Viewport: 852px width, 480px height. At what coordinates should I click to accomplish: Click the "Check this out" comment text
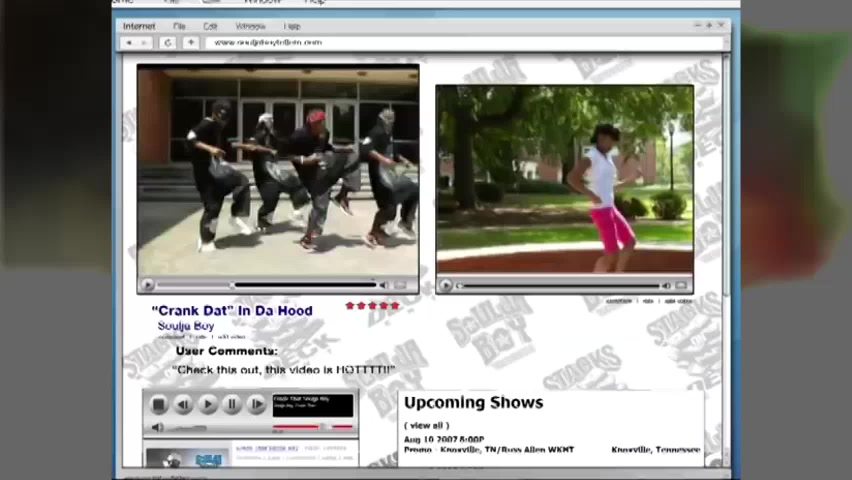pos(283,370)
